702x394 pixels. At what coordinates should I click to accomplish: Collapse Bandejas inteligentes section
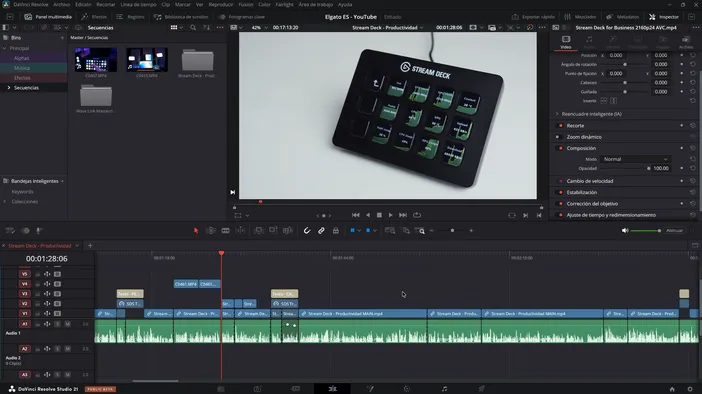click(62, 181)
